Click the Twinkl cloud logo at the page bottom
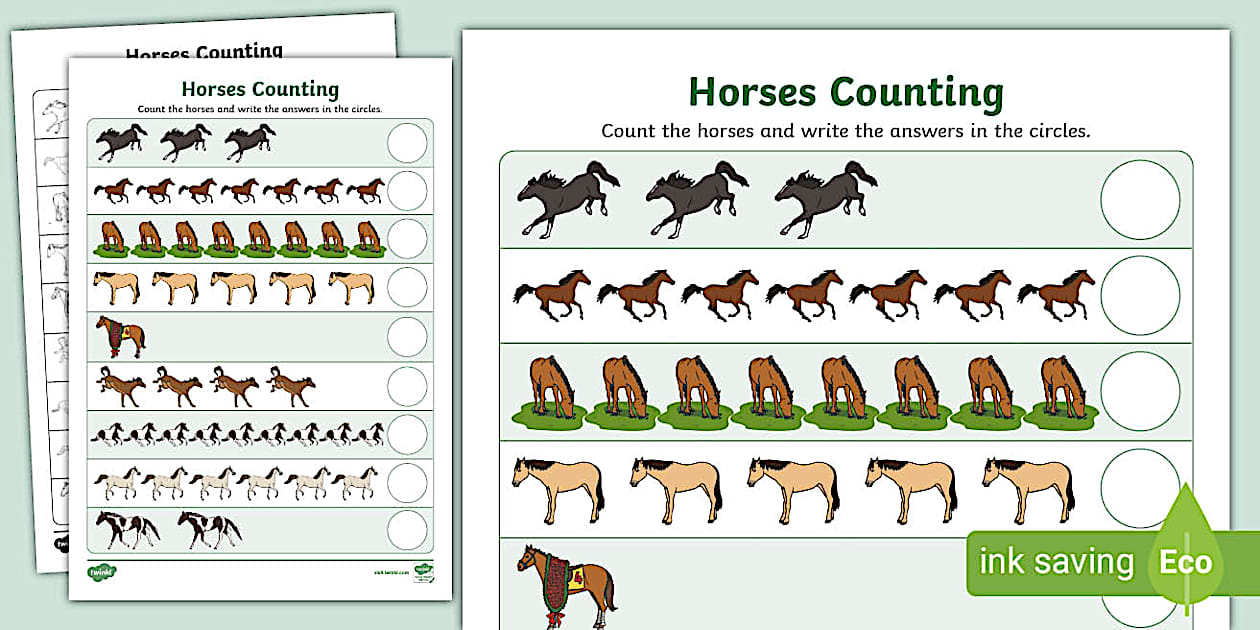1260x630 pixels. click(x=103, y=570)
